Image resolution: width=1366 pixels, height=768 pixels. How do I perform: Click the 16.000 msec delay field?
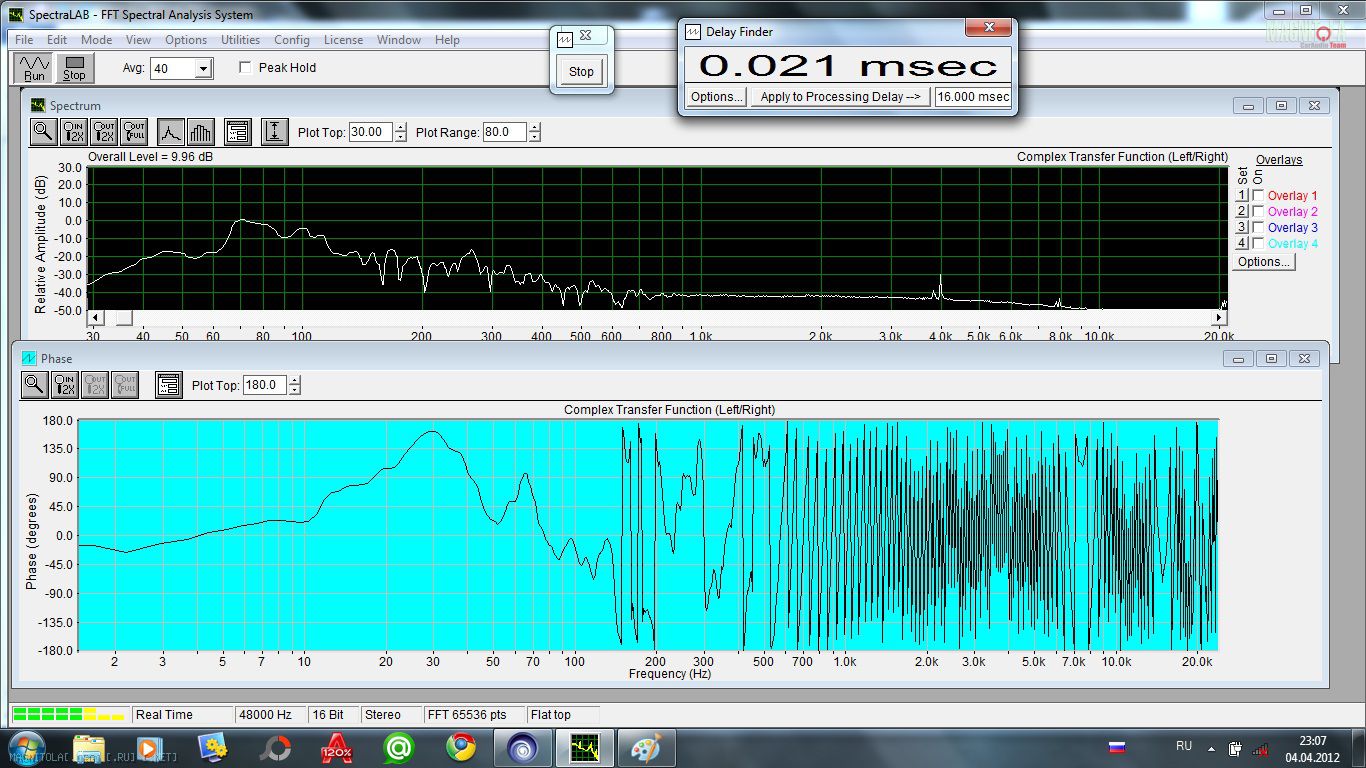pyautogui.click(x=973, y=97)
